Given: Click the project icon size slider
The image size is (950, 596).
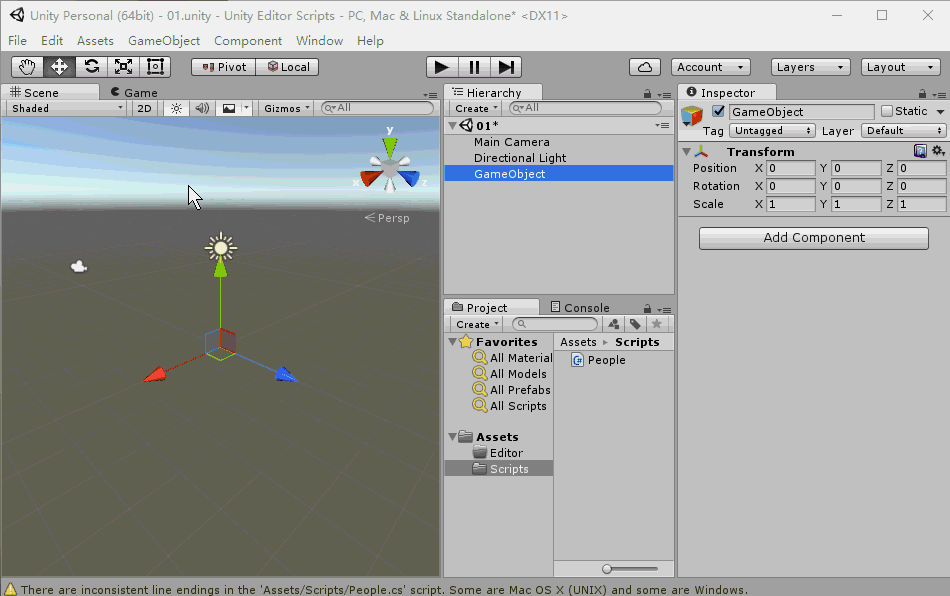Looking at the screenshot, I should pyautogui.click(x=607, y=569).
